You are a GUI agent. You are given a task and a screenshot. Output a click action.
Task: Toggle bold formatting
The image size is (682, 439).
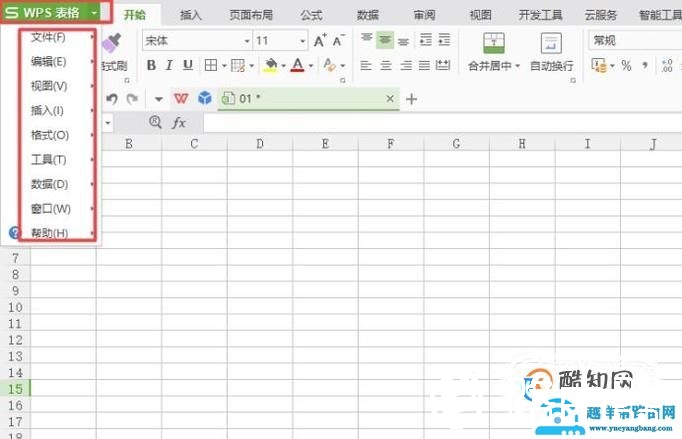pyautogui.click(x=151, y=66)
